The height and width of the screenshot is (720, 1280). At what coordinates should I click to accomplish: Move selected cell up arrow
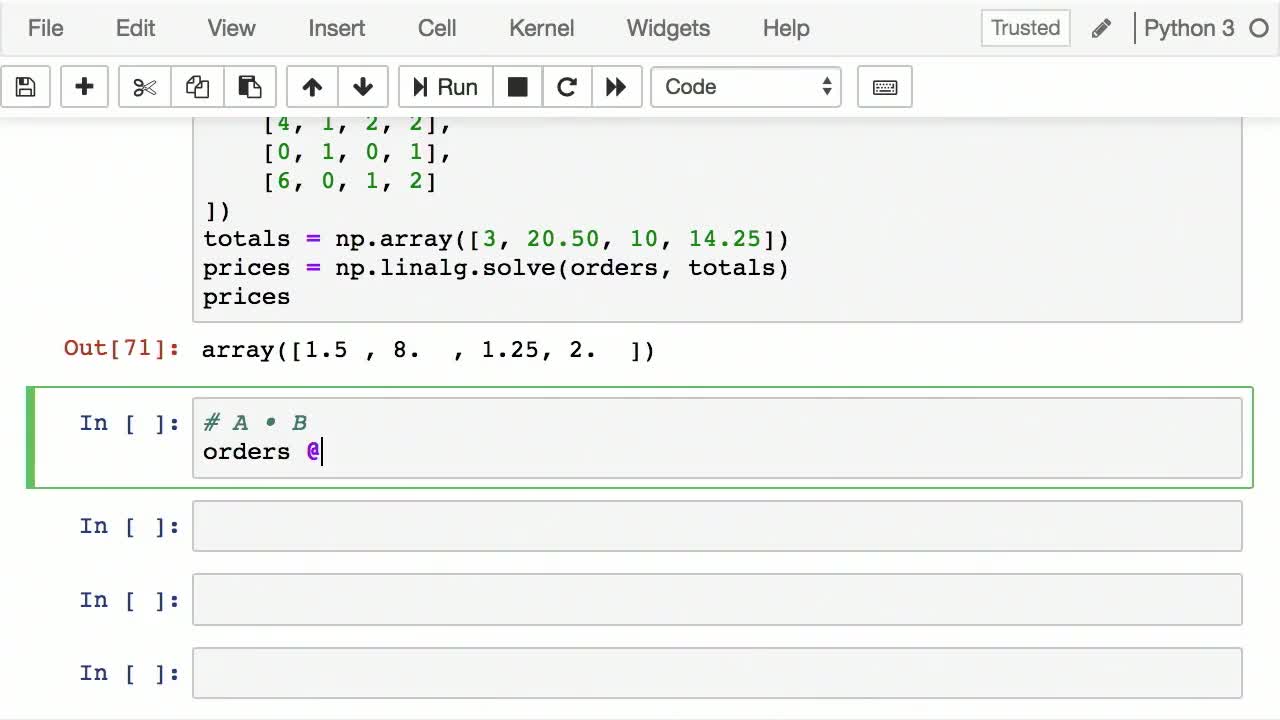[312, 87]
